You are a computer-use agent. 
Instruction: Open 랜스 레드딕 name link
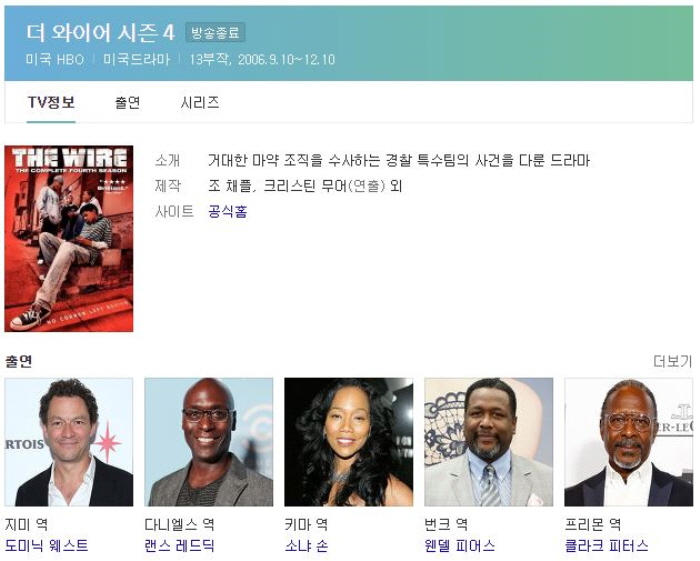[x=179, y=545]
